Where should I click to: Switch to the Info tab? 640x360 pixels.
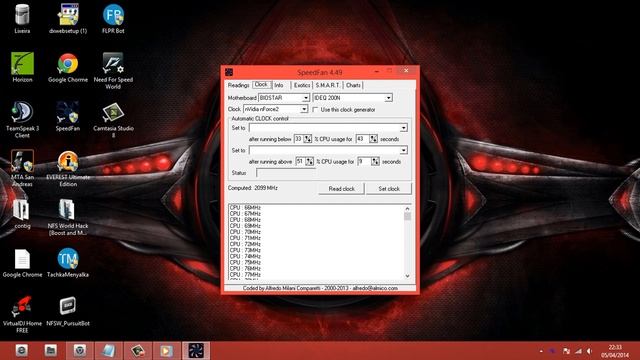(x=279, y=85)
